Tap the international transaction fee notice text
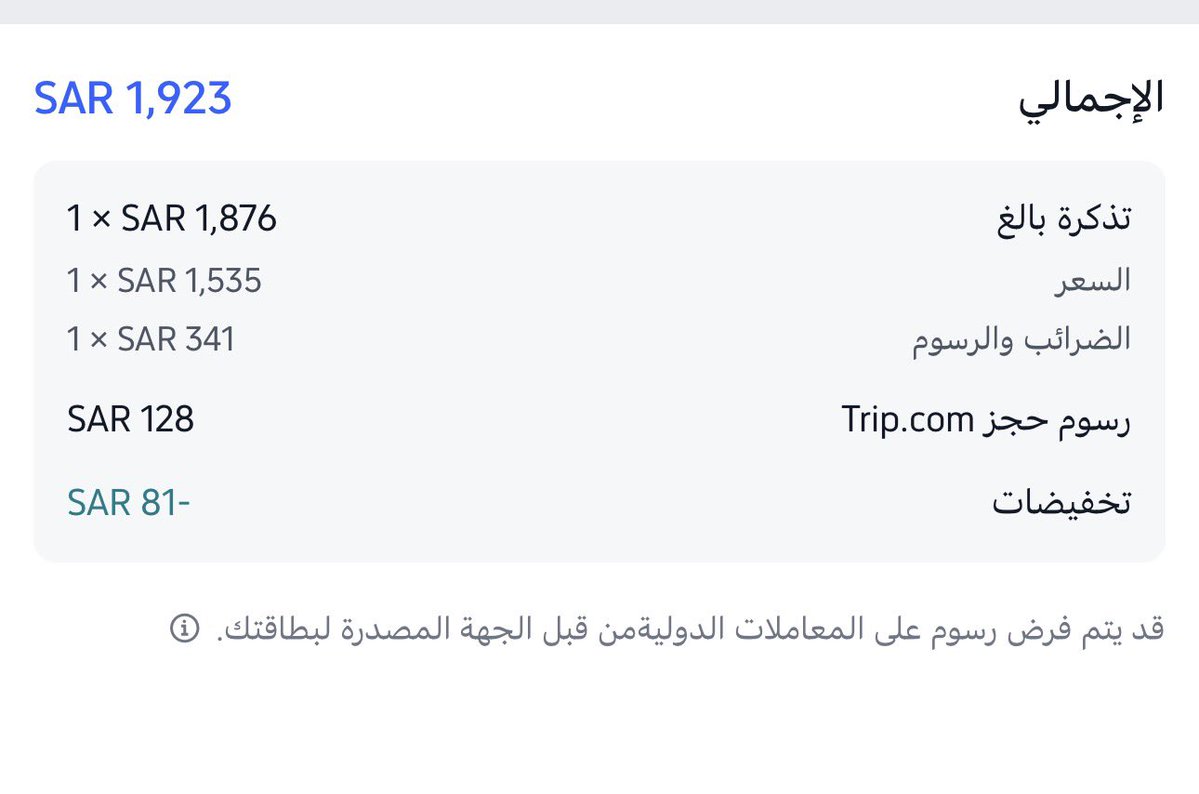This screenshot has width=1199, height=794. point(690,629)
